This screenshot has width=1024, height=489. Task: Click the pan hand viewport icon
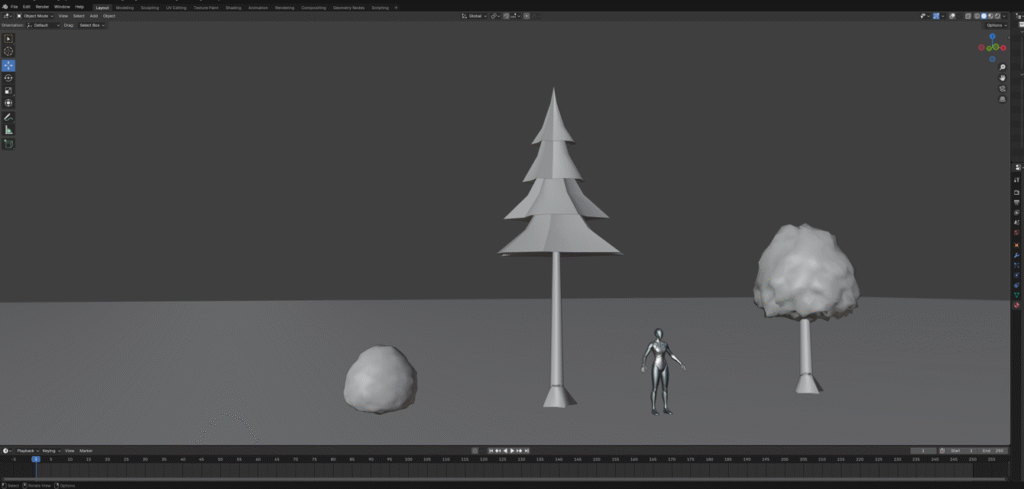tap(1002, 78)
